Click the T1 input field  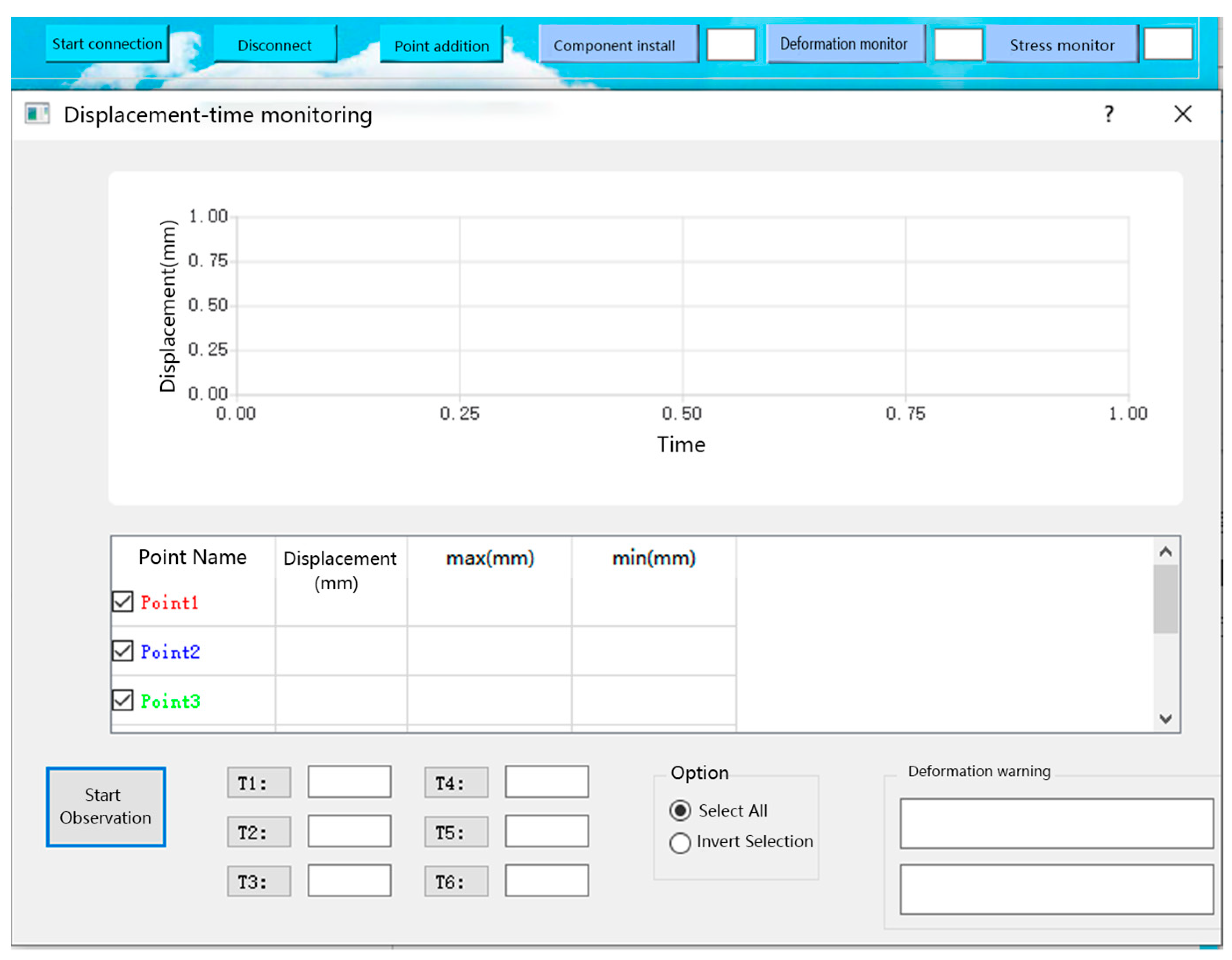point(349,782)
